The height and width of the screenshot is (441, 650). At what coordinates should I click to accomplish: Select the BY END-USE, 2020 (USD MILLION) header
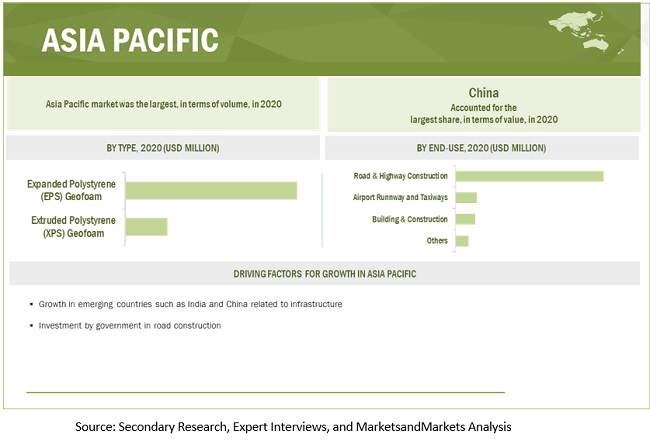pyautogui.click(x=483, y=148)
